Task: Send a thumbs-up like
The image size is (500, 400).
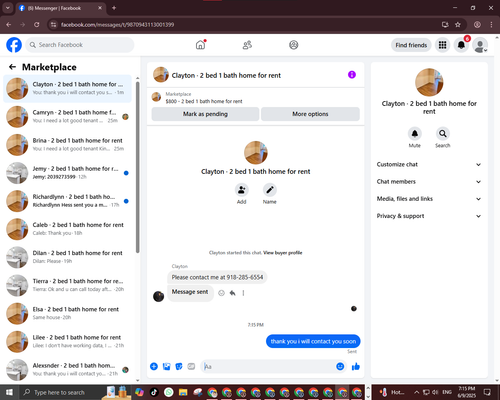Action: point(356,367)
